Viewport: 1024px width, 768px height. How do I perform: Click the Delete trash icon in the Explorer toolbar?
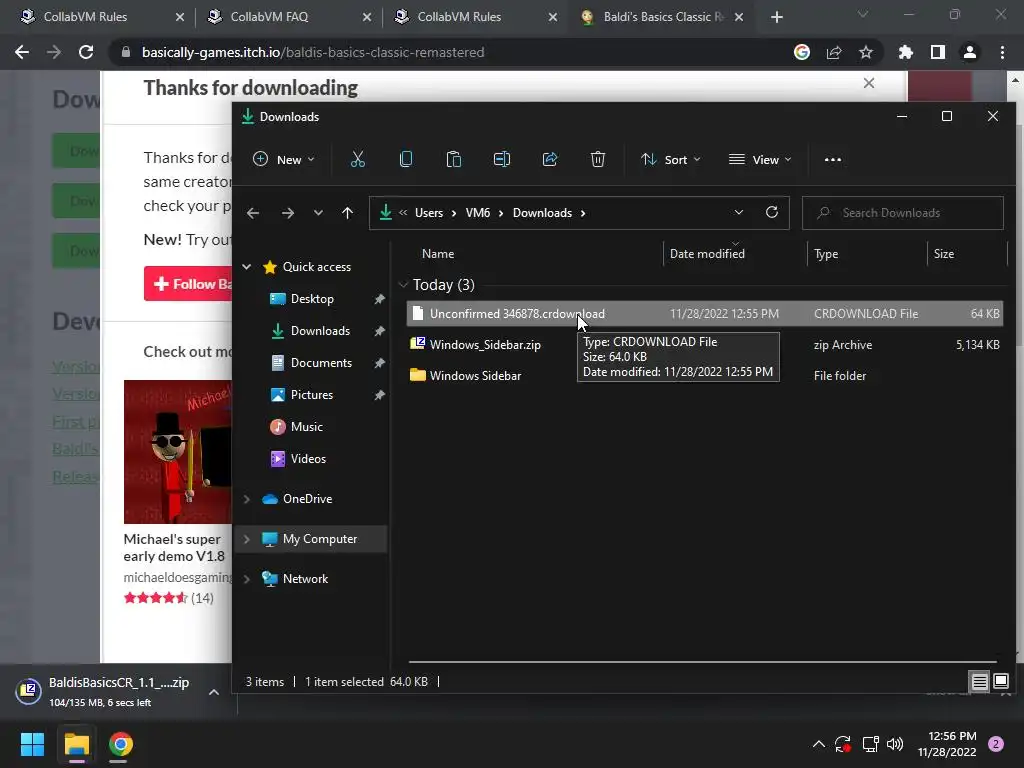598,159
